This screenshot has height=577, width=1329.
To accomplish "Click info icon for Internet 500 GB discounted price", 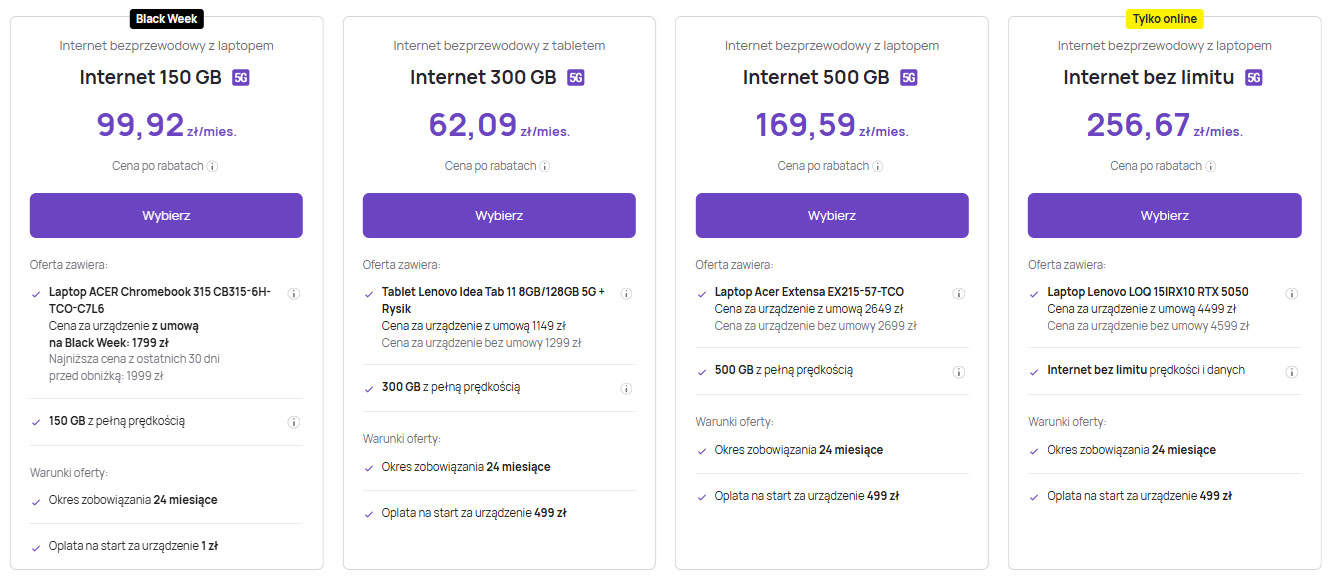I will pyautogui.click(x=878, y=166).
